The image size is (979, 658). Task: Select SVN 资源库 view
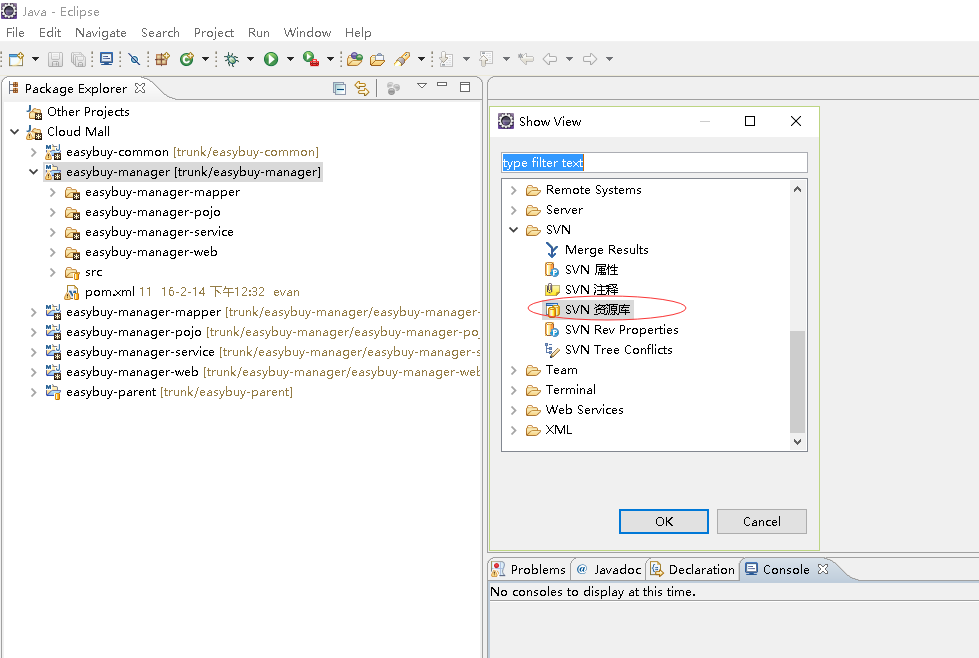597,310
